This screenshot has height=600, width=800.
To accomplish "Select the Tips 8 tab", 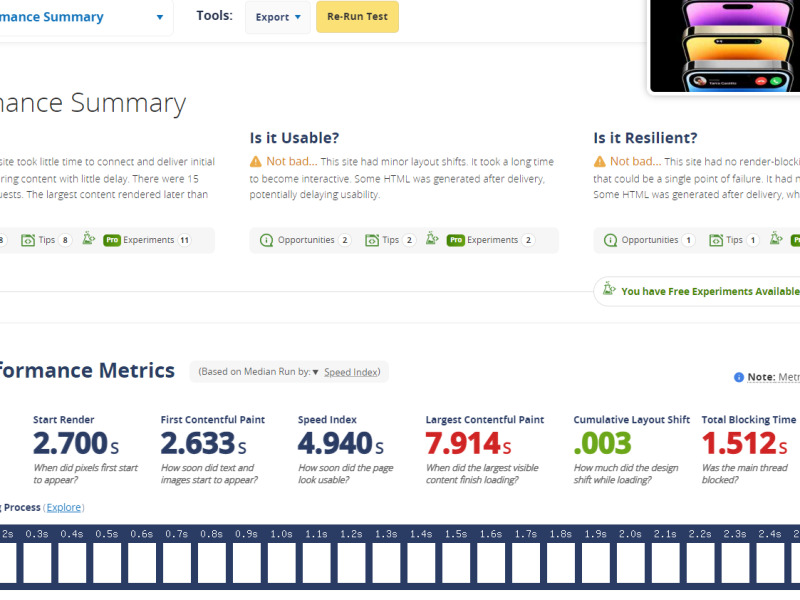I will click(49, 240).
